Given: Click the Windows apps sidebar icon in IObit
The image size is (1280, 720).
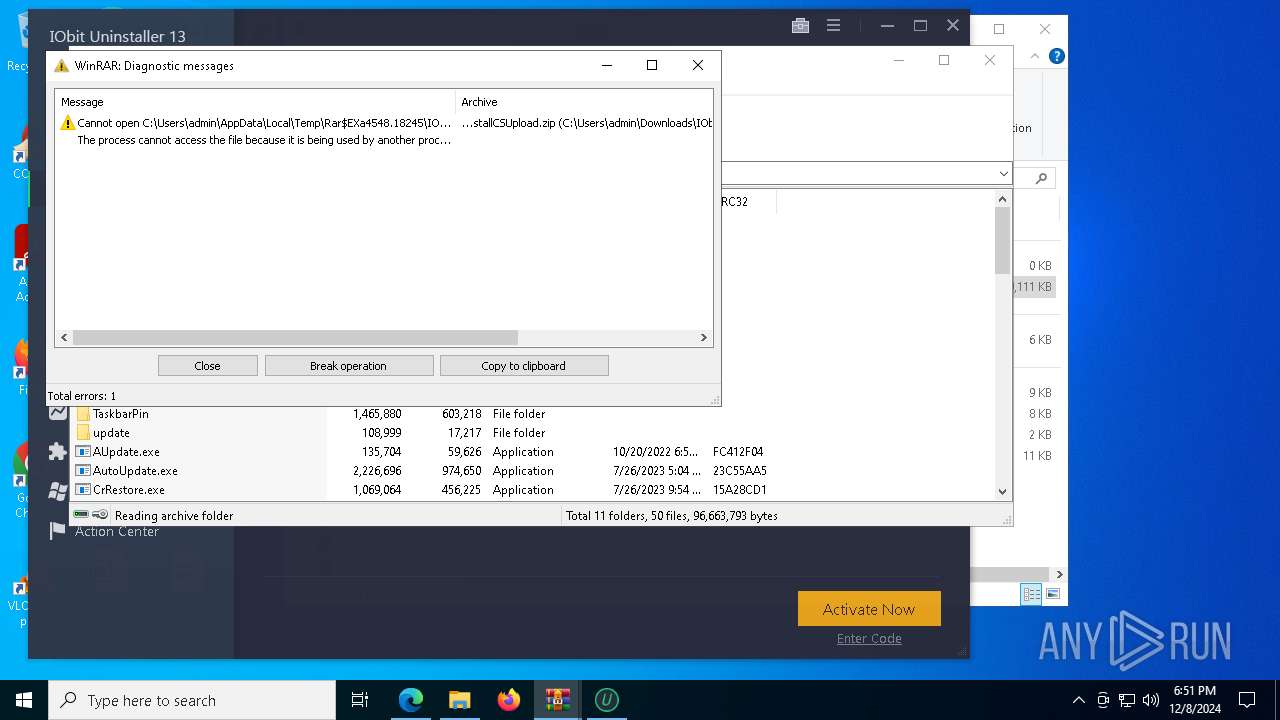Looking at the screenshot, I should [58, 492].
